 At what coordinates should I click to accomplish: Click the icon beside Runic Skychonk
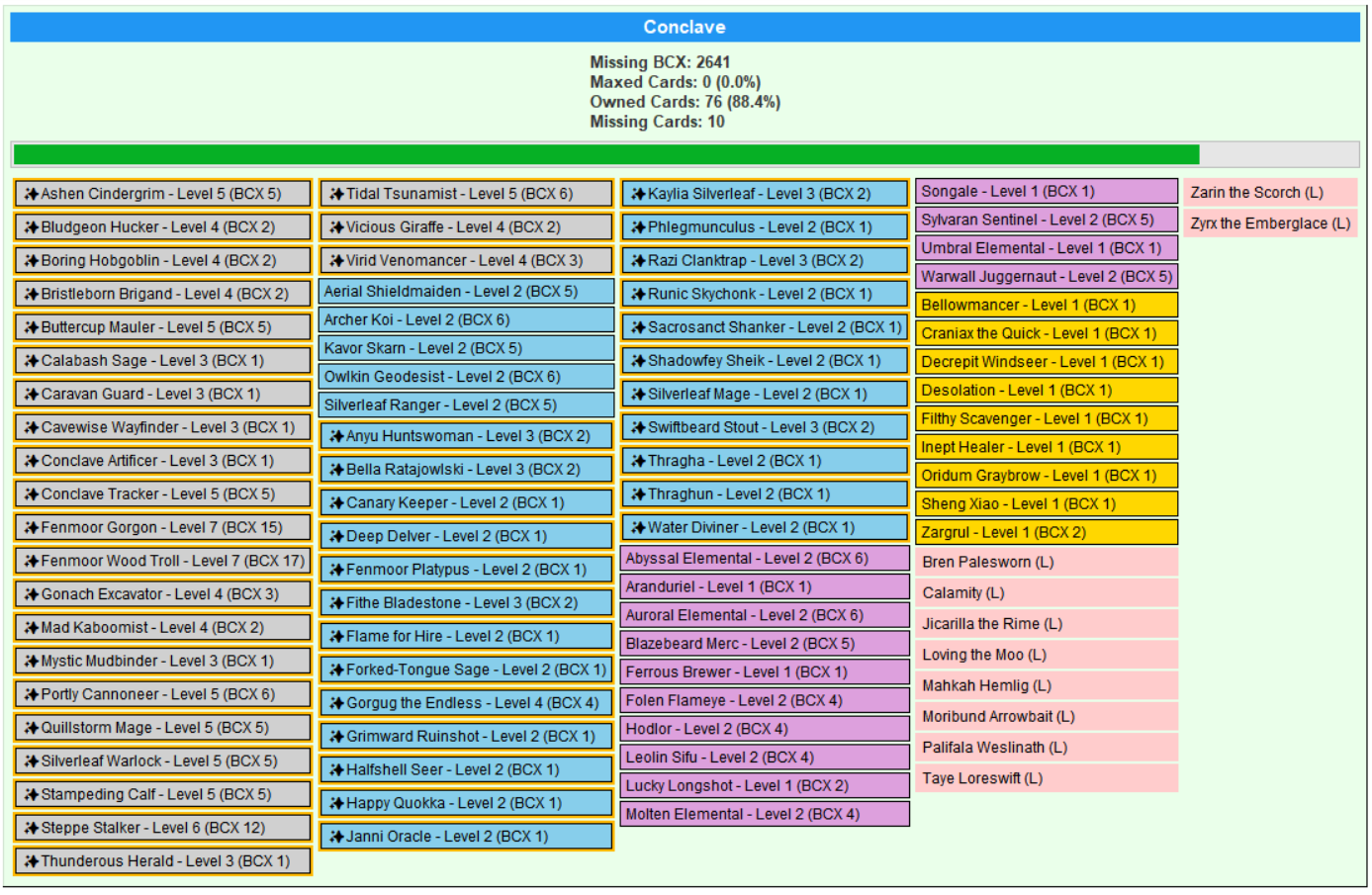pyautogui.click(x=639, y=295)
